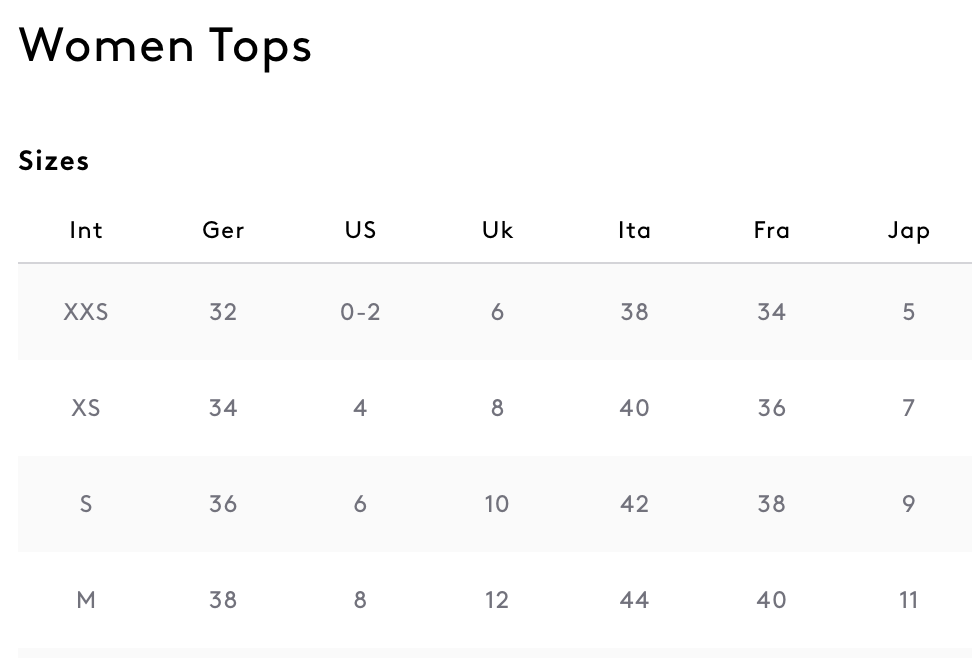Click the Int column header
972x658 pixels.
pos(86,231)
